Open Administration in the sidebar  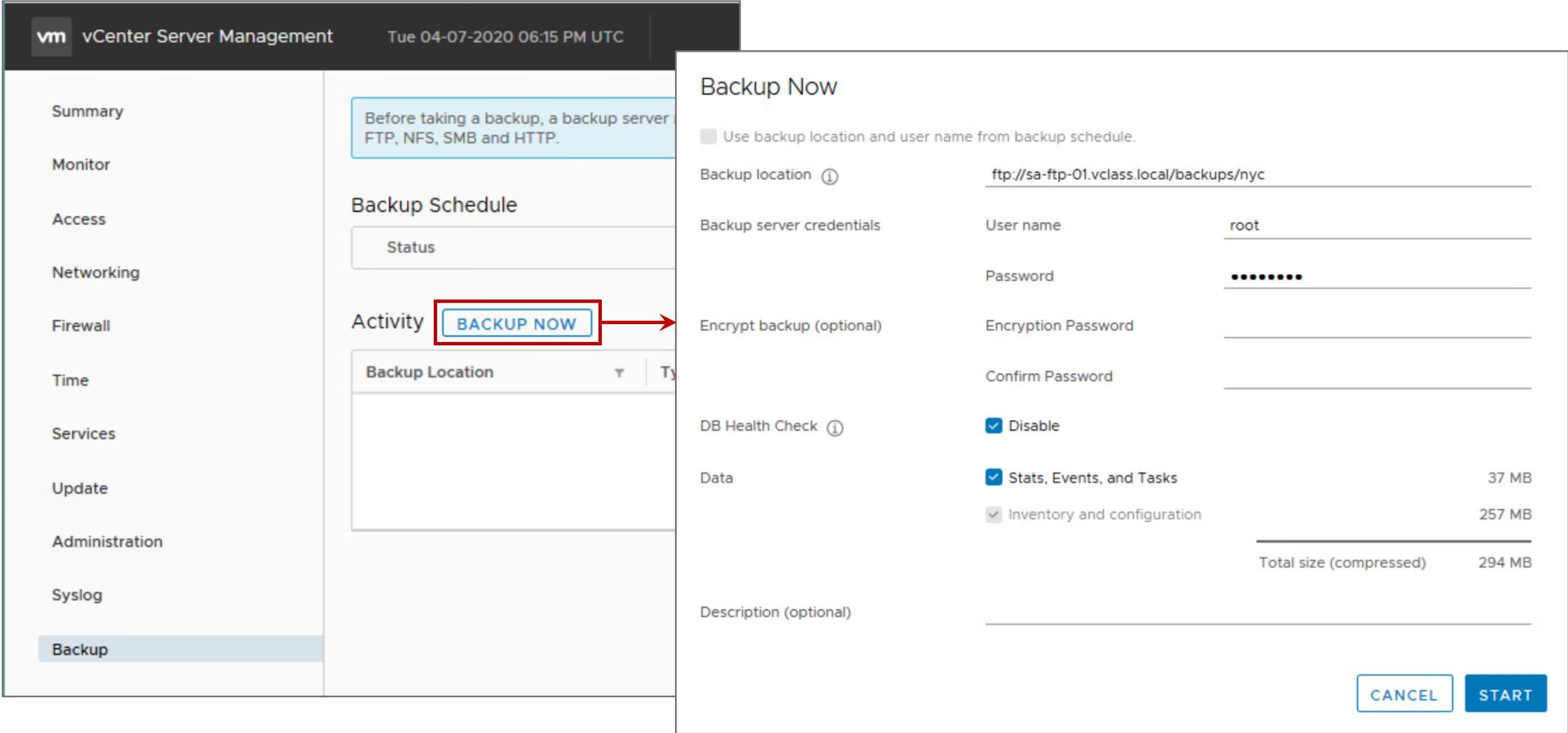tap(108, 541)
